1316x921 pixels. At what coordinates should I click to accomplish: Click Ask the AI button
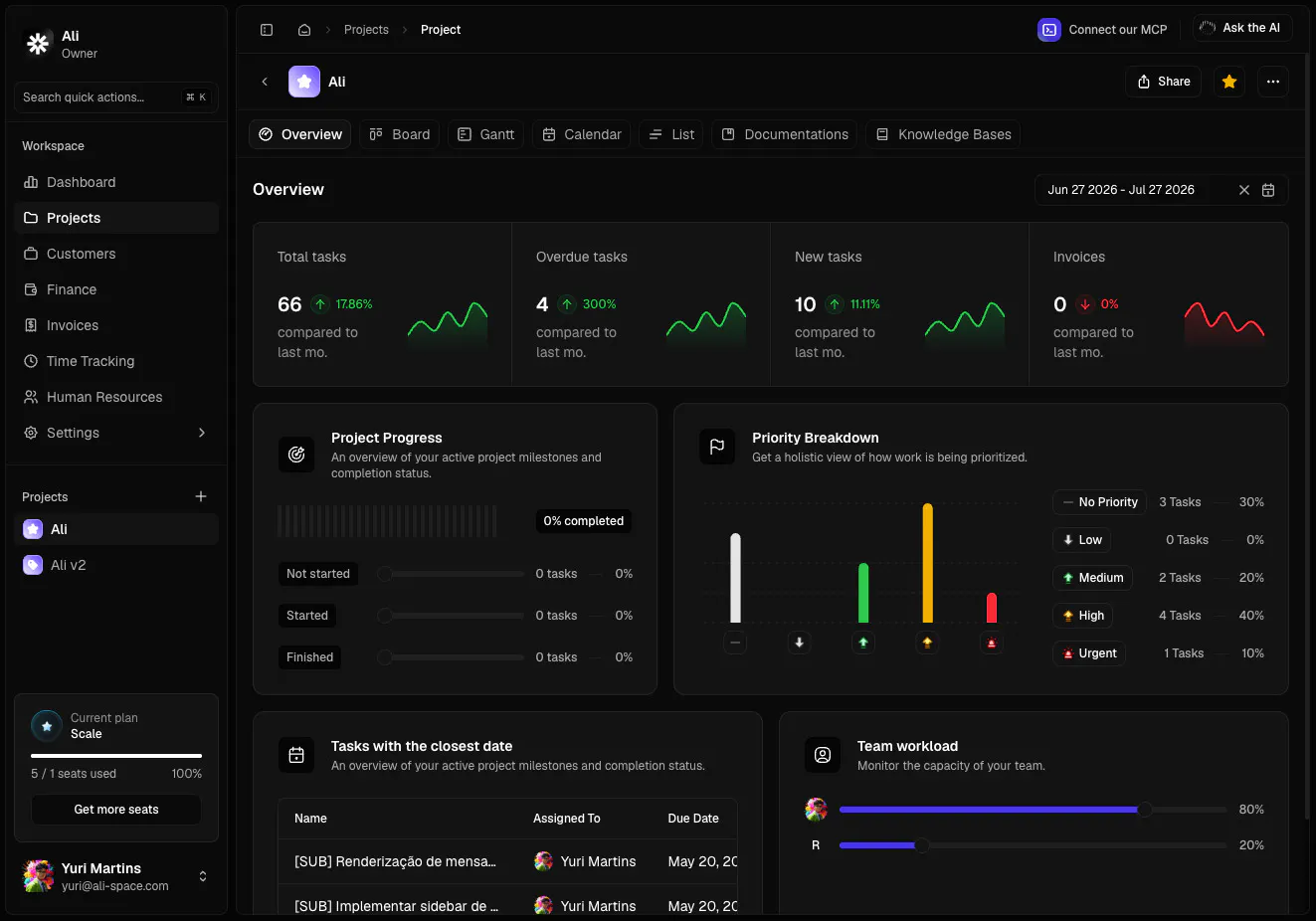pyautogui.click(x=1242, y=28)
